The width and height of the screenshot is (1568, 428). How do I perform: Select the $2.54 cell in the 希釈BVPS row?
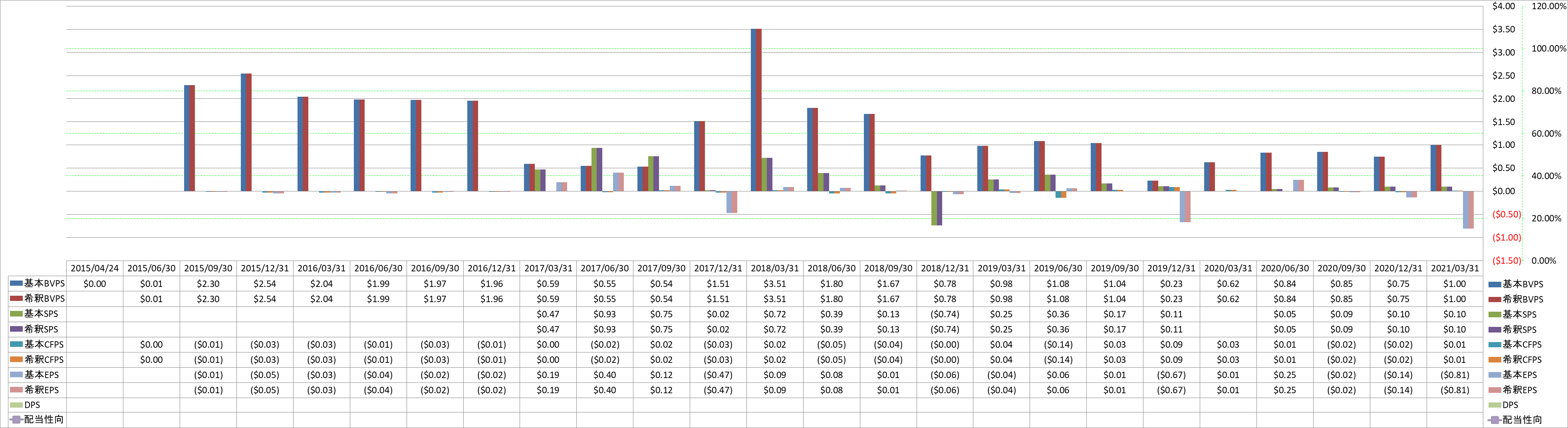coord(265,299)
